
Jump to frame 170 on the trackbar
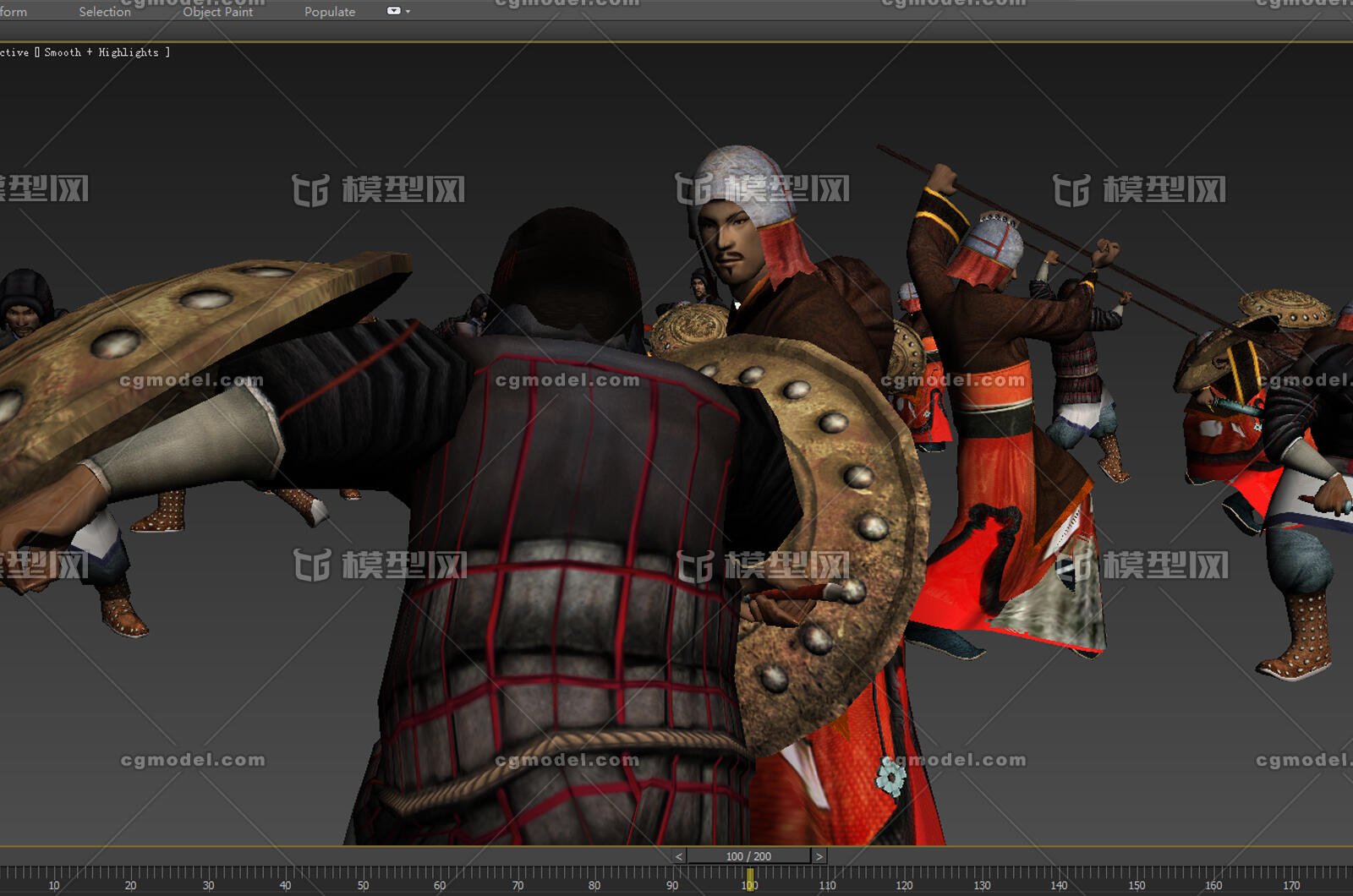click(x=1291, y=885)
